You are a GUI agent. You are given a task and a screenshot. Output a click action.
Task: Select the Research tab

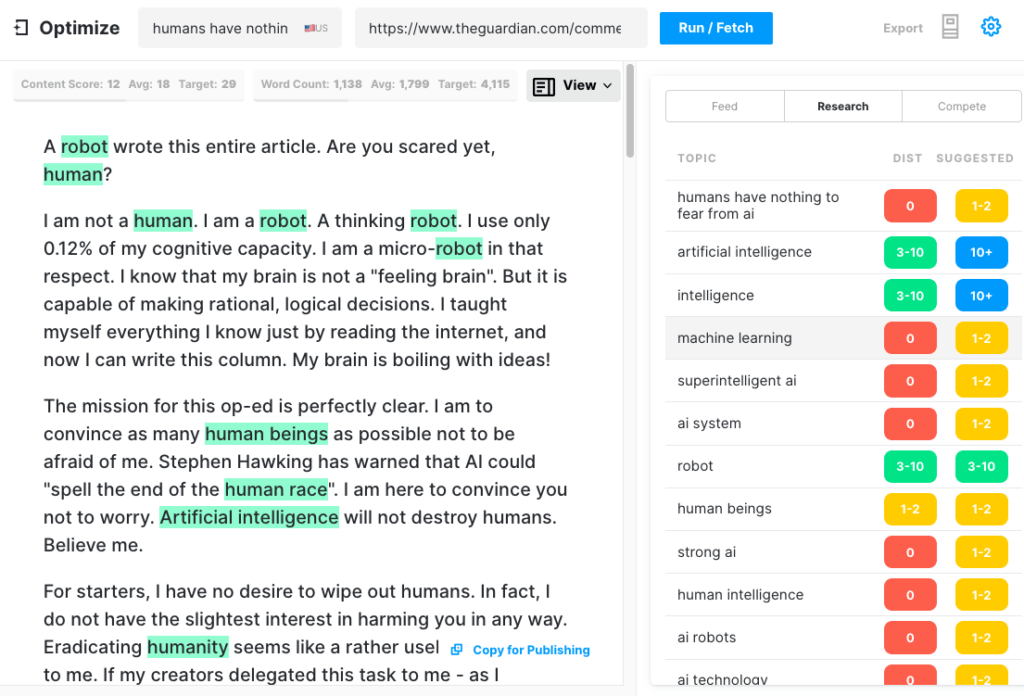click(x=842, y=106)
